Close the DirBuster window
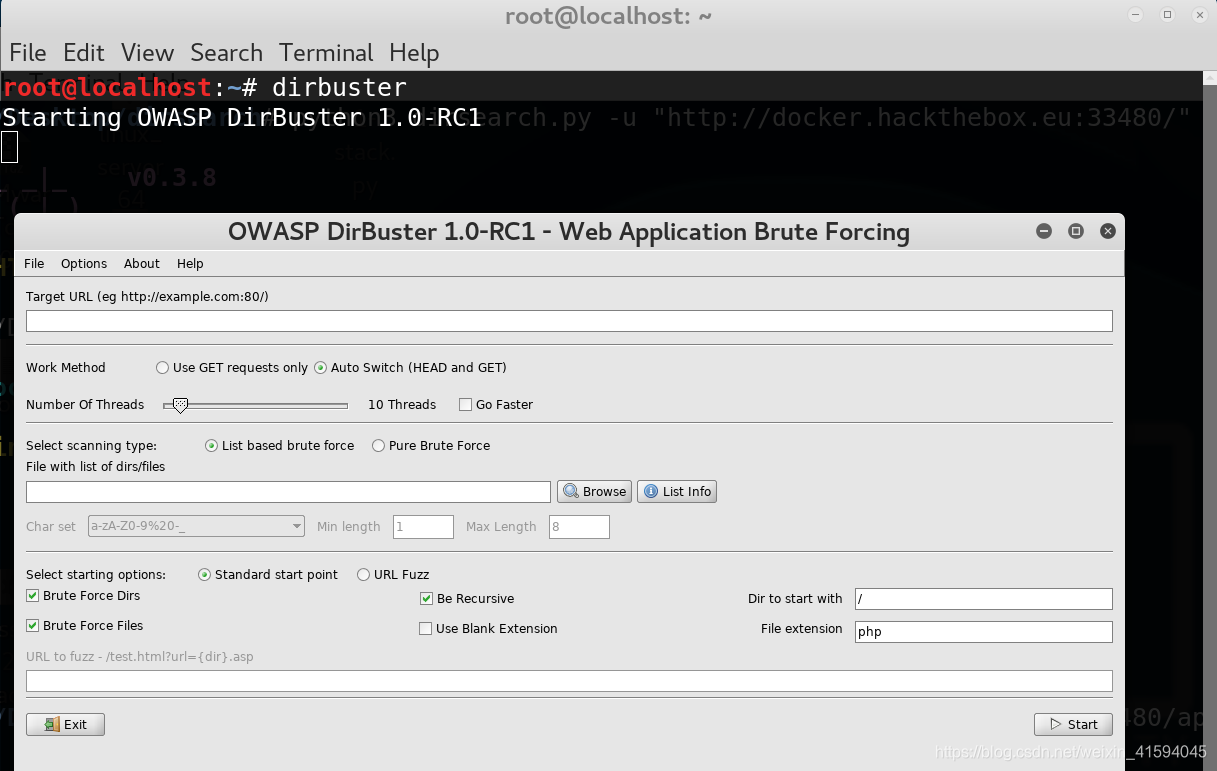 (x=1108, y=231)
